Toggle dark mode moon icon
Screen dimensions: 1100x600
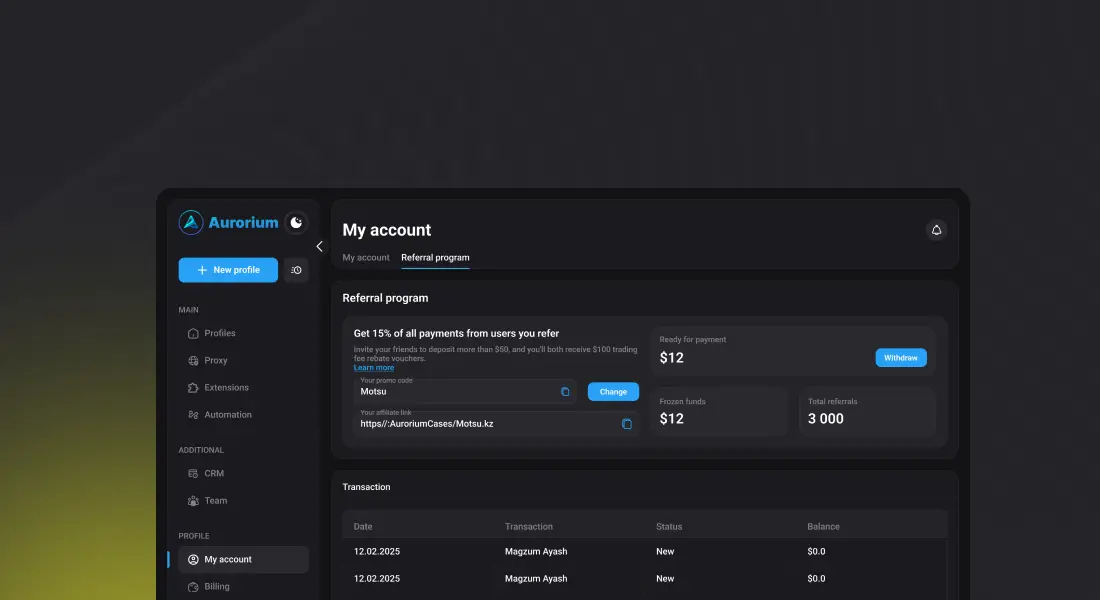[x=296, y=223]
